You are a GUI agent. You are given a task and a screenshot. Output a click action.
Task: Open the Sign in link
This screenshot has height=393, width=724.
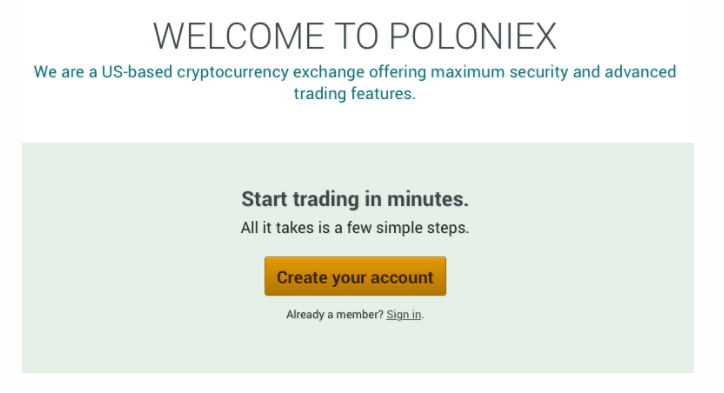click(x=404, y=314)
